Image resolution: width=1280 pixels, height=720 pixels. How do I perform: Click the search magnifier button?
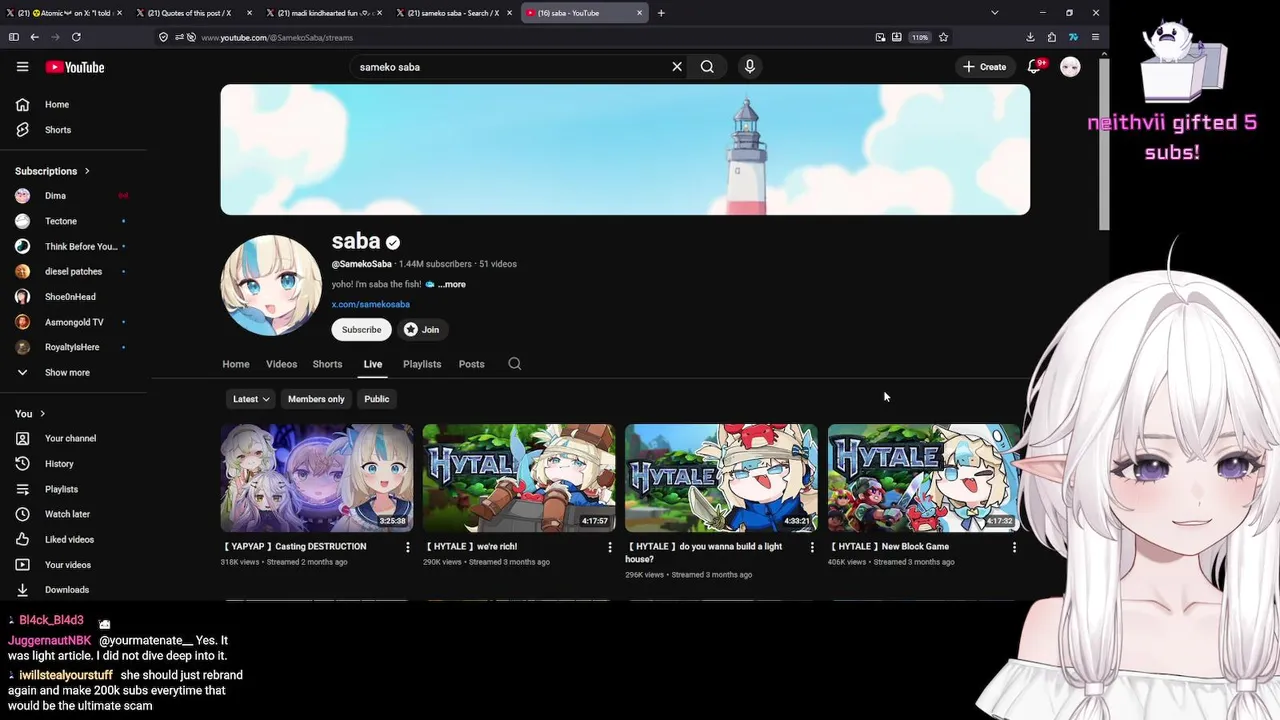[x=707, y=67]
